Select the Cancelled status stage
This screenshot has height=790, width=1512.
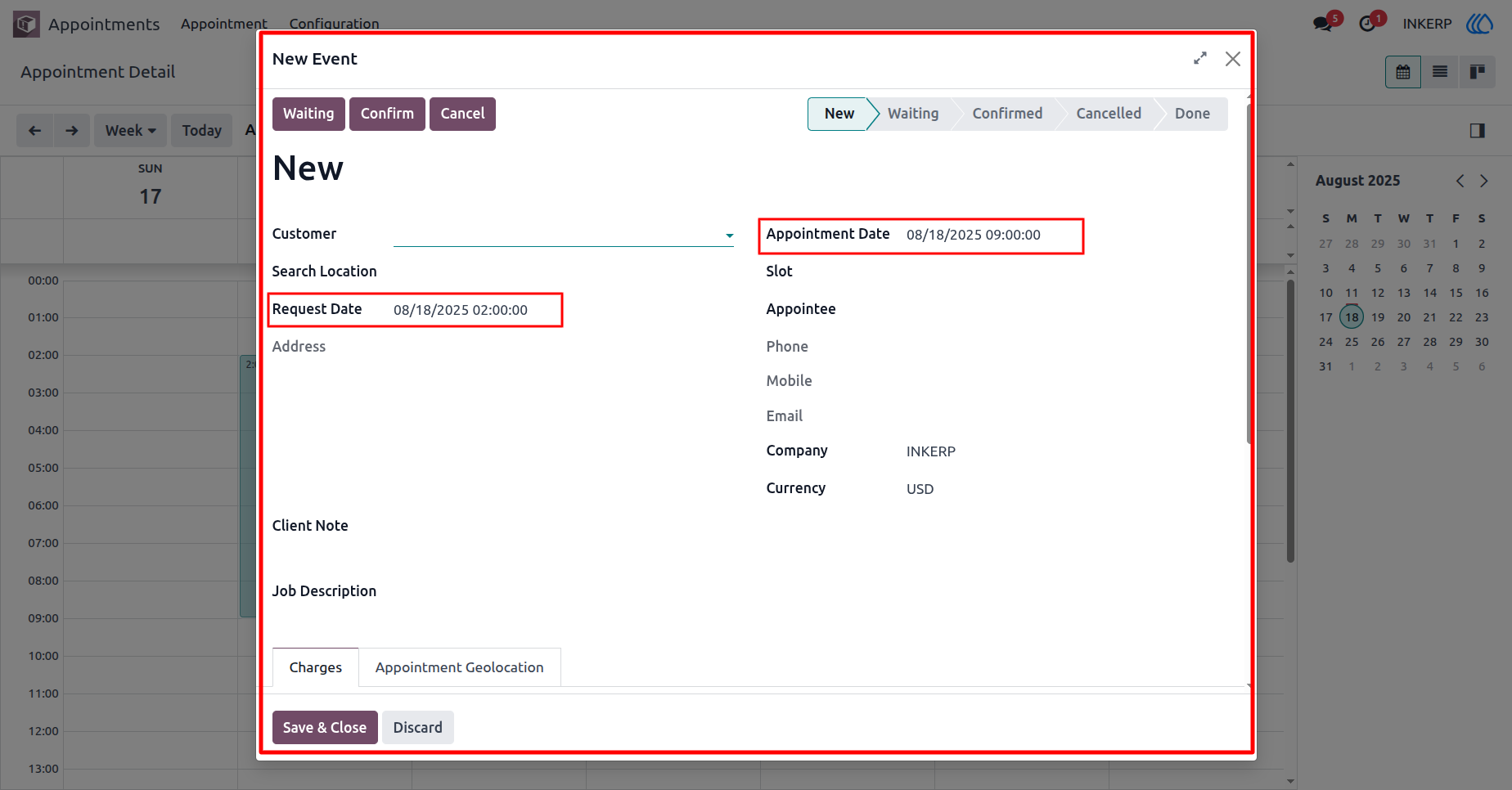(x=1109, y=114)
